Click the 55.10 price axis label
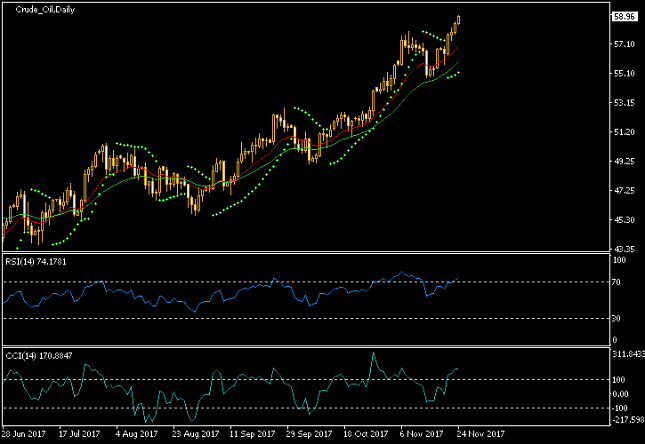 click(624, 73)
